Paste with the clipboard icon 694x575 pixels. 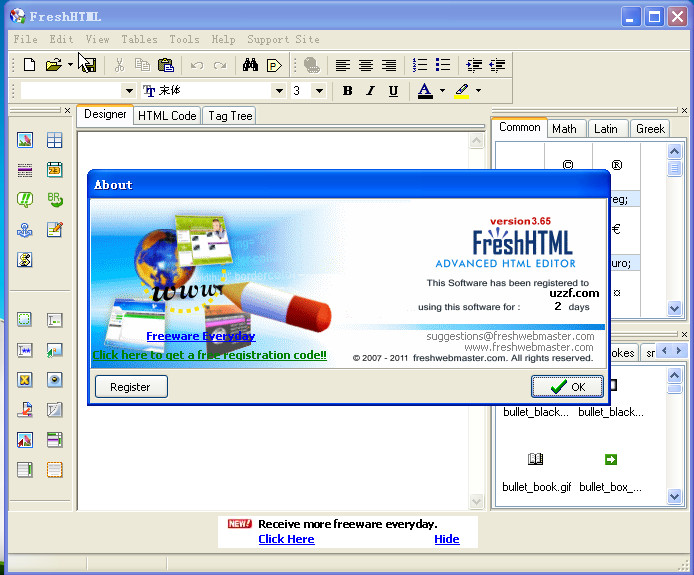coord(166,65)
